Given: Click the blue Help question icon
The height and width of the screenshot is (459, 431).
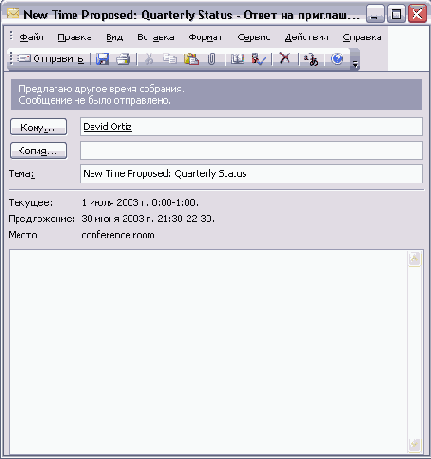Looking at the screenshot, I should [x=337, y=59].
